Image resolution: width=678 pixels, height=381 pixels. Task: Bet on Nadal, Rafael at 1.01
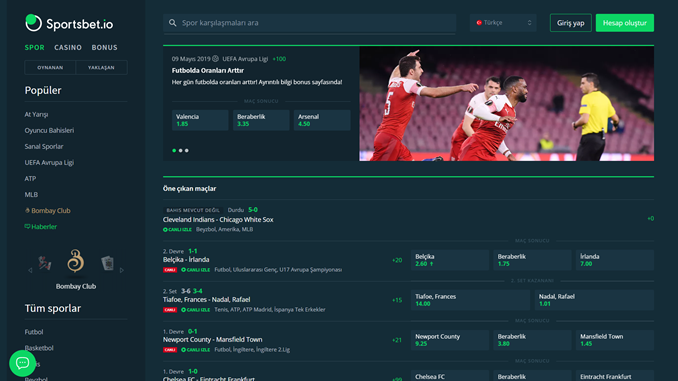(x=595, y=300)
